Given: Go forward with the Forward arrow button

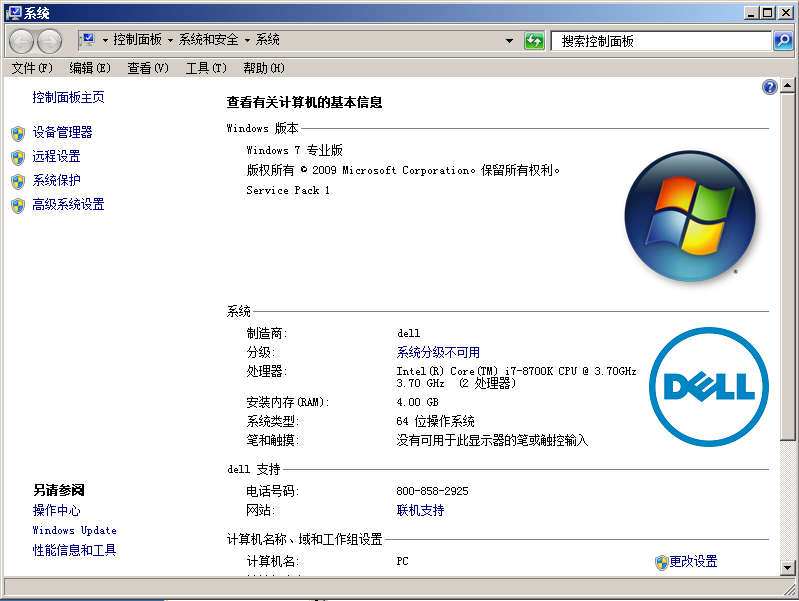Looking at the screenshot, I should [x=49, y=41].
